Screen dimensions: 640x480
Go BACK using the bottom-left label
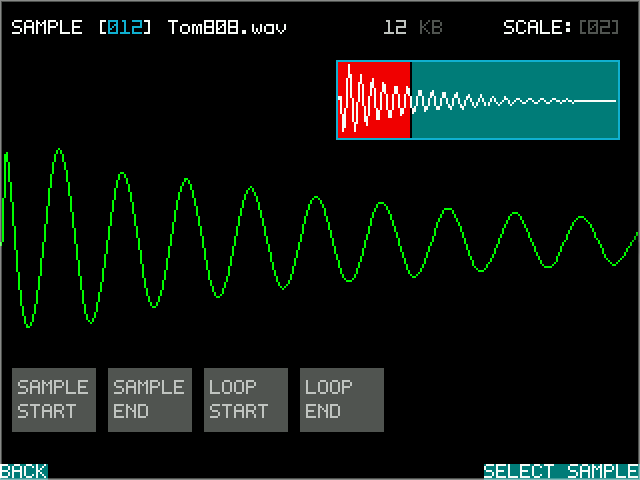(24, 471)
